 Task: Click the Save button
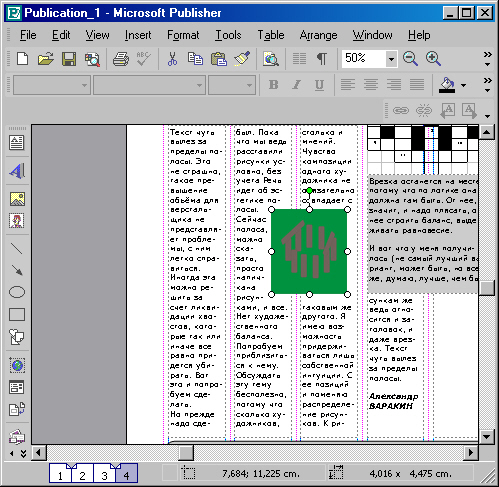pos(69,59)
